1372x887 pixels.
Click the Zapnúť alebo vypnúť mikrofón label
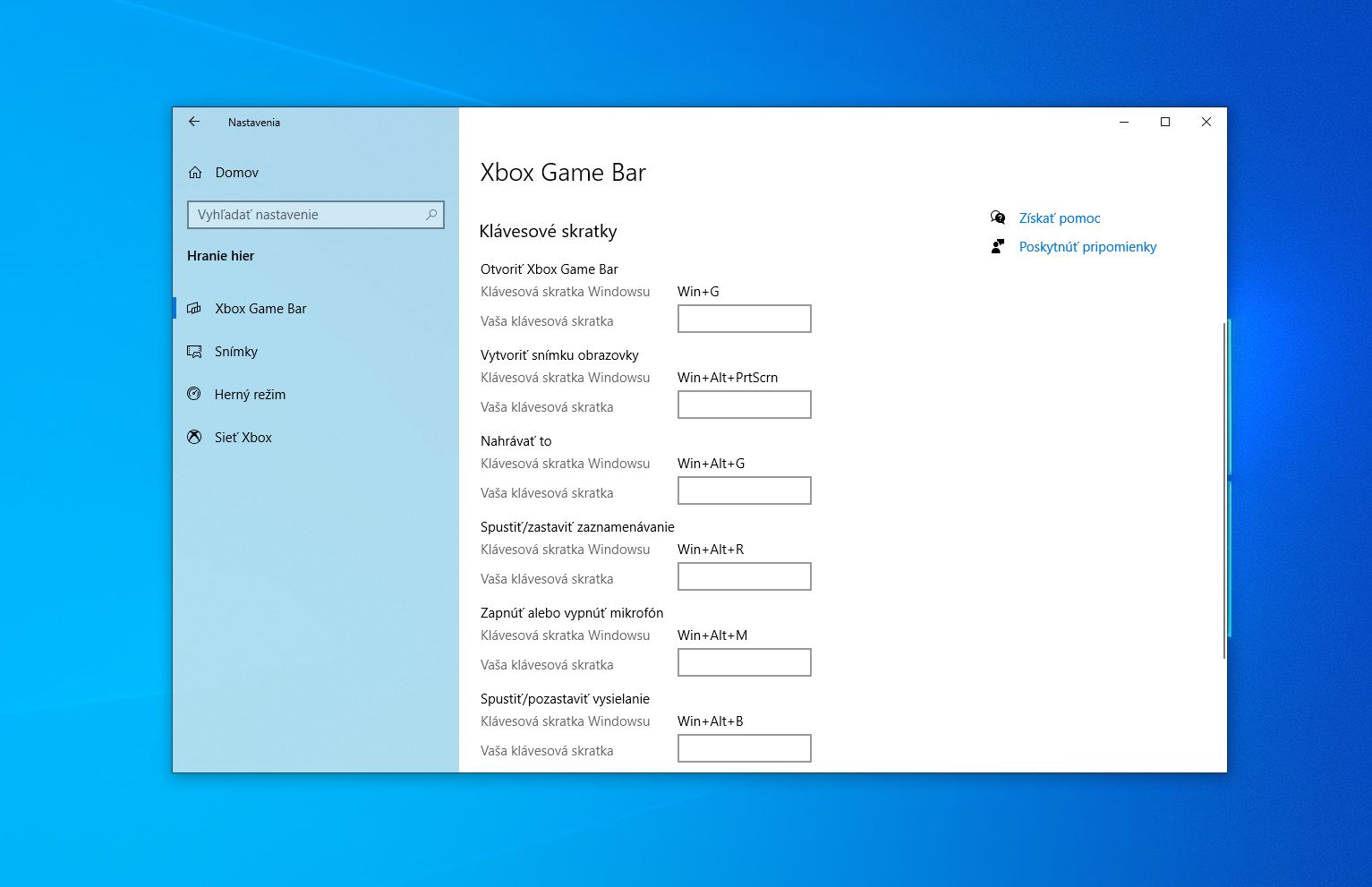click(572, 613)
